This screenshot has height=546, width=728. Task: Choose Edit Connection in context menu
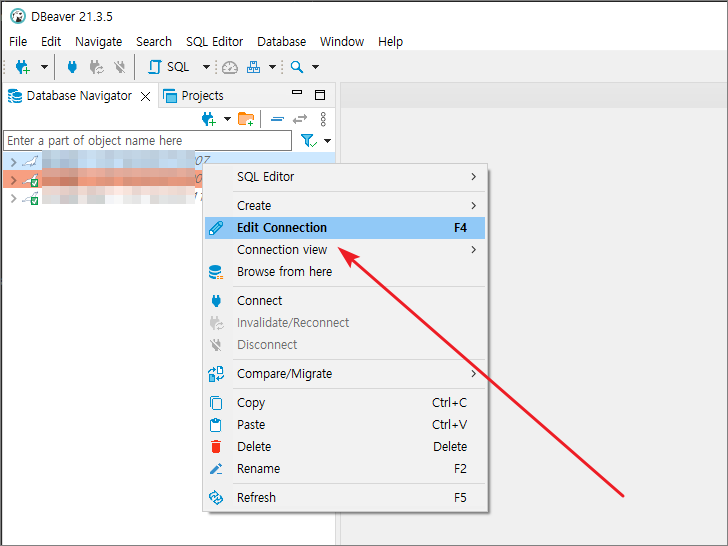(345, 228)
